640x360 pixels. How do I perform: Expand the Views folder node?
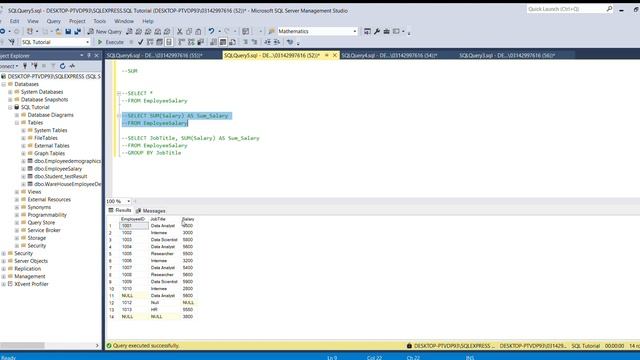pos(17,192)
